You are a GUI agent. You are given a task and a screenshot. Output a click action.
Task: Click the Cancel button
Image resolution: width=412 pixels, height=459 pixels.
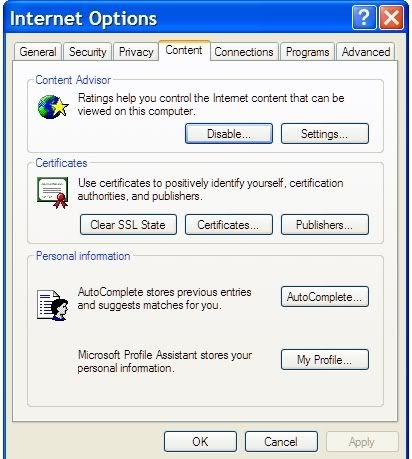click(281, 442)
